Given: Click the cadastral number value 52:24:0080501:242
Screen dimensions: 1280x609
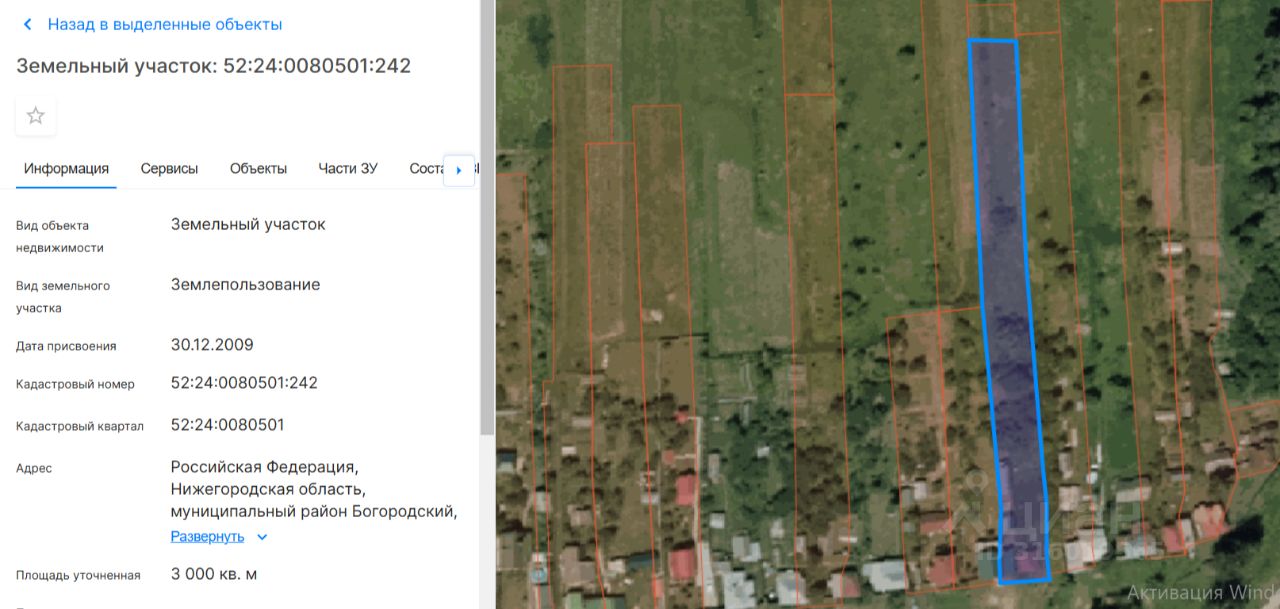Looking at the screenshot, I should coord(244,383).
